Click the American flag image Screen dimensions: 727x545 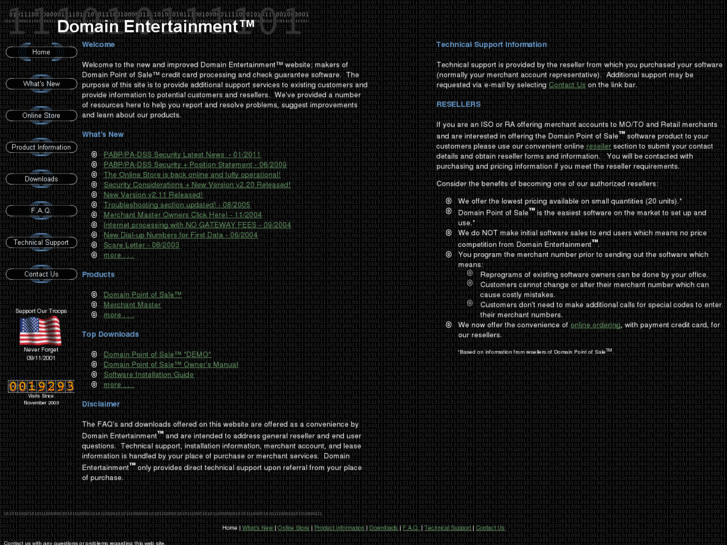click(40, 330)
